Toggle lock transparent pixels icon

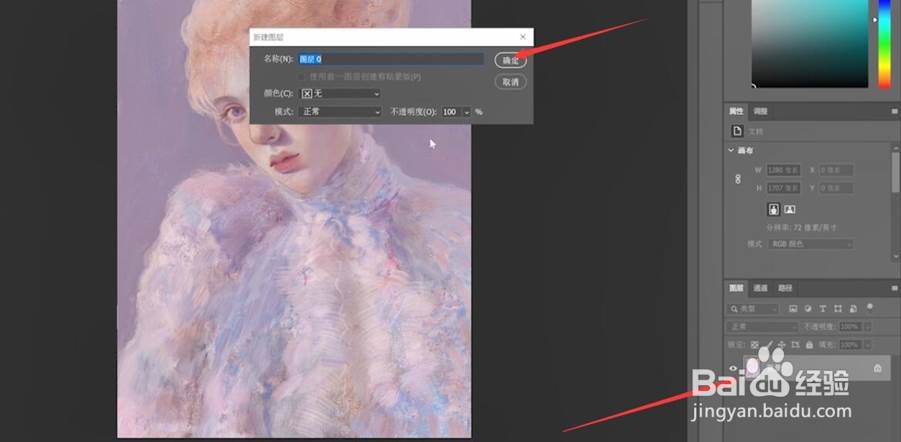pos(755,345)
